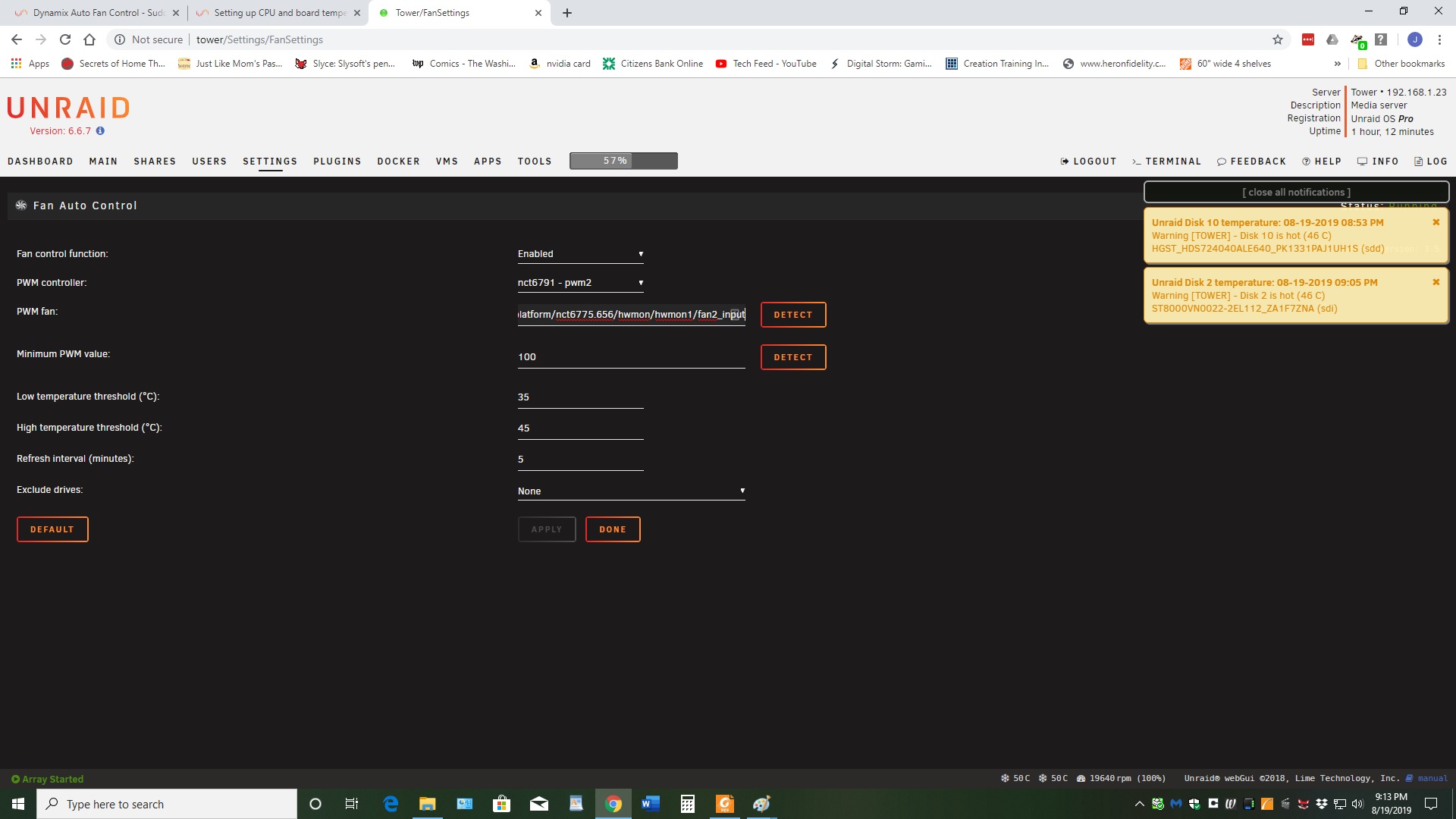Open the VMs menu

[447, 162]
